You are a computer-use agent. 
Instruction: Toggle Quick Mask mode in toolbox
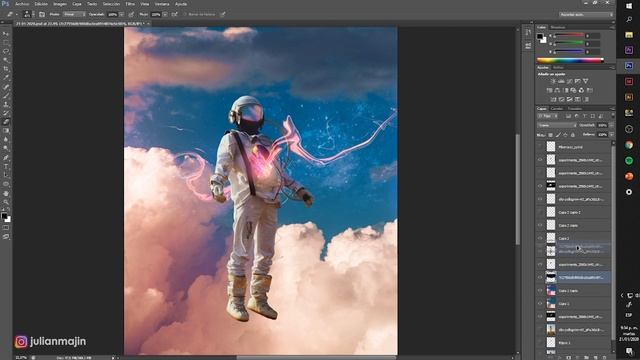tap(6, 228)
